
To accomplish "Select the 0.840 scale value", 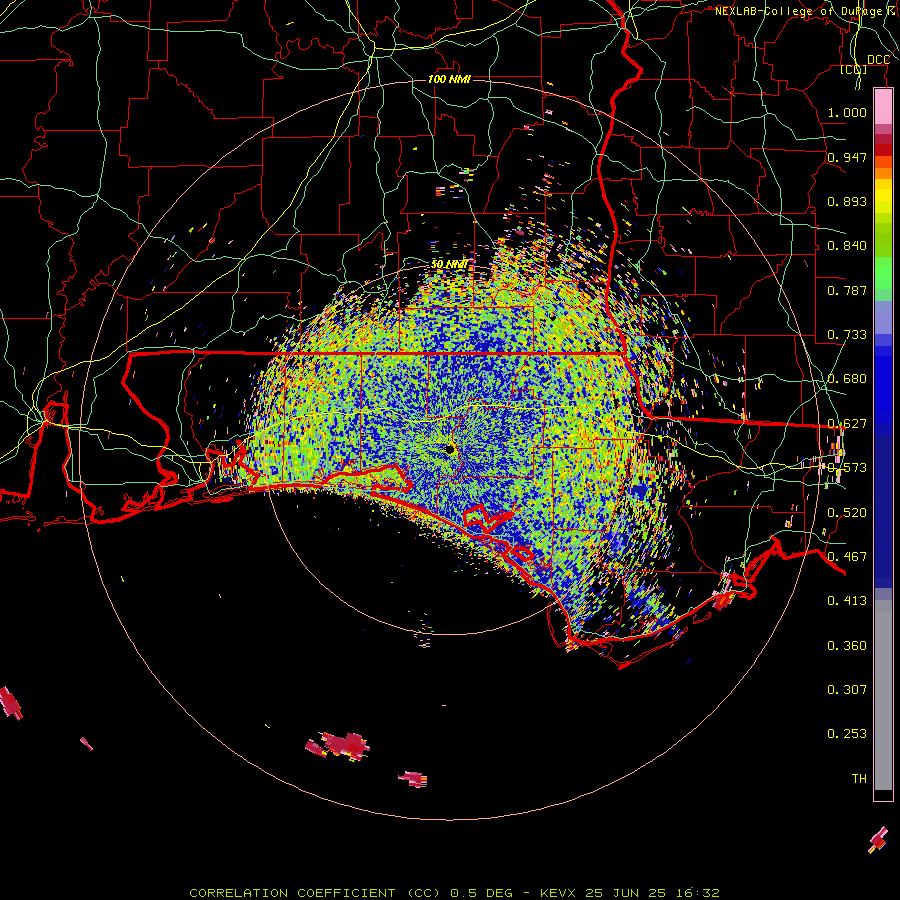I will [847, 246].
